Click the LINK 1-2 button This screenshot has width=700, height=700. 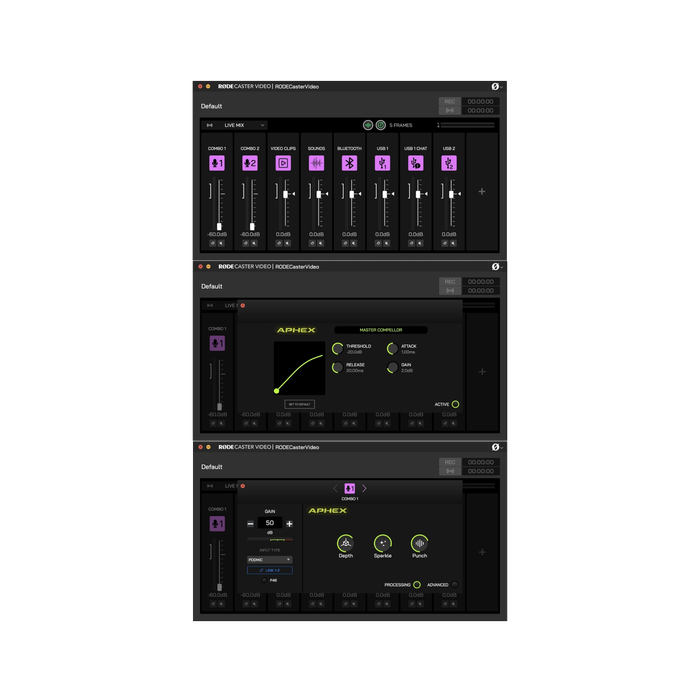pyautogui.click(x=270, y=570)
